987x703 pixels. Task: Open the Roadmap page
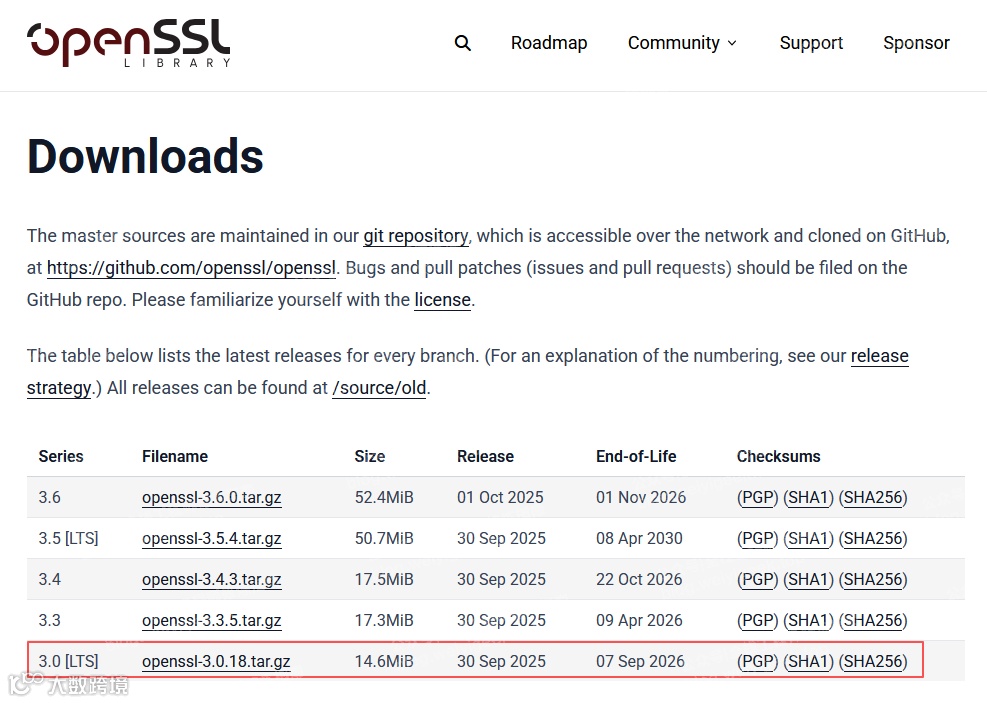pos(549,43)
